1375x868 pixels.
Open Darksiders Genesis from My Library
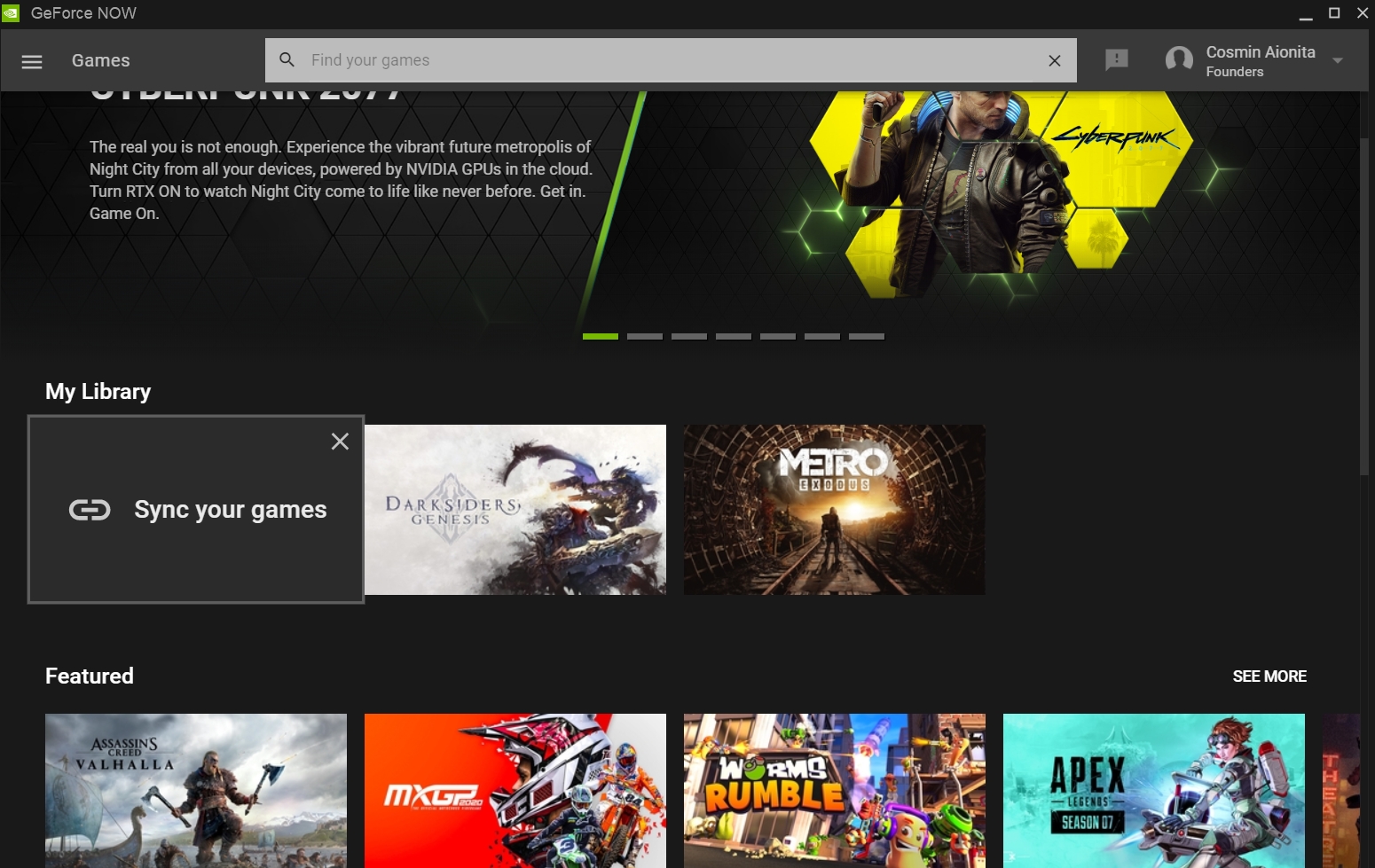tap(515, 510)
